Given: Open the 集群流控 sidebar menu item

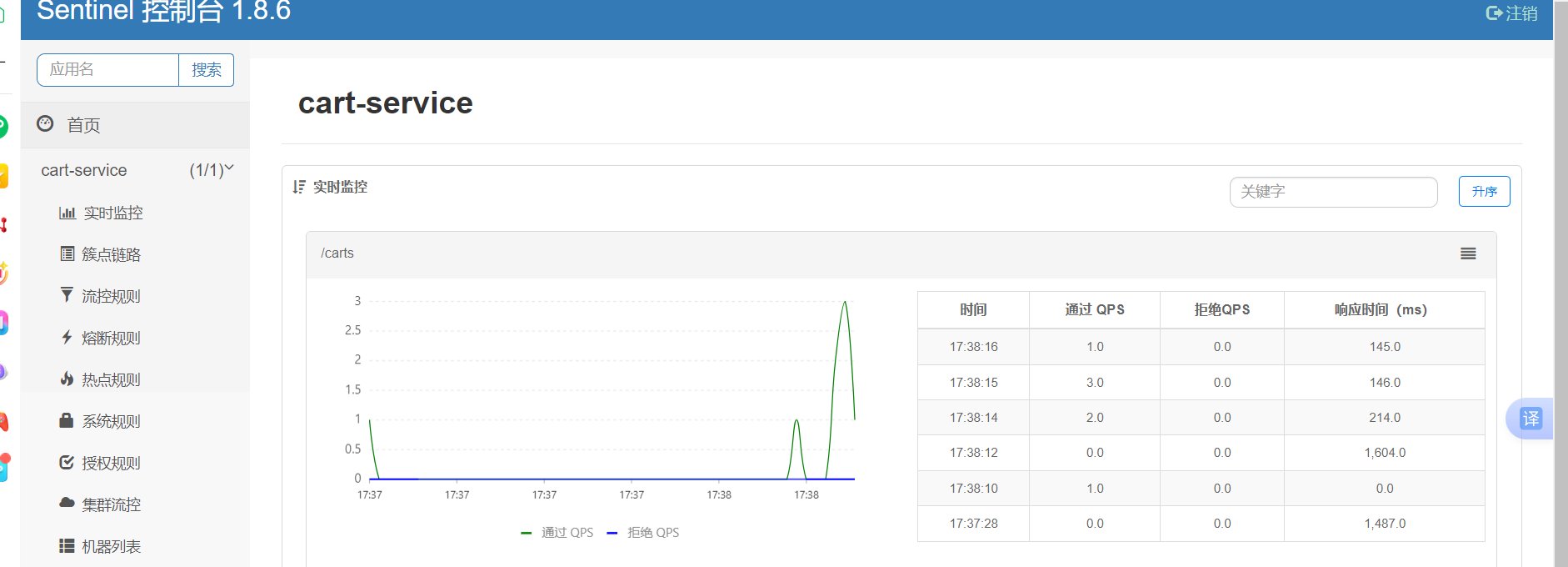Looking at the screenshot, I should click(135, 504).
